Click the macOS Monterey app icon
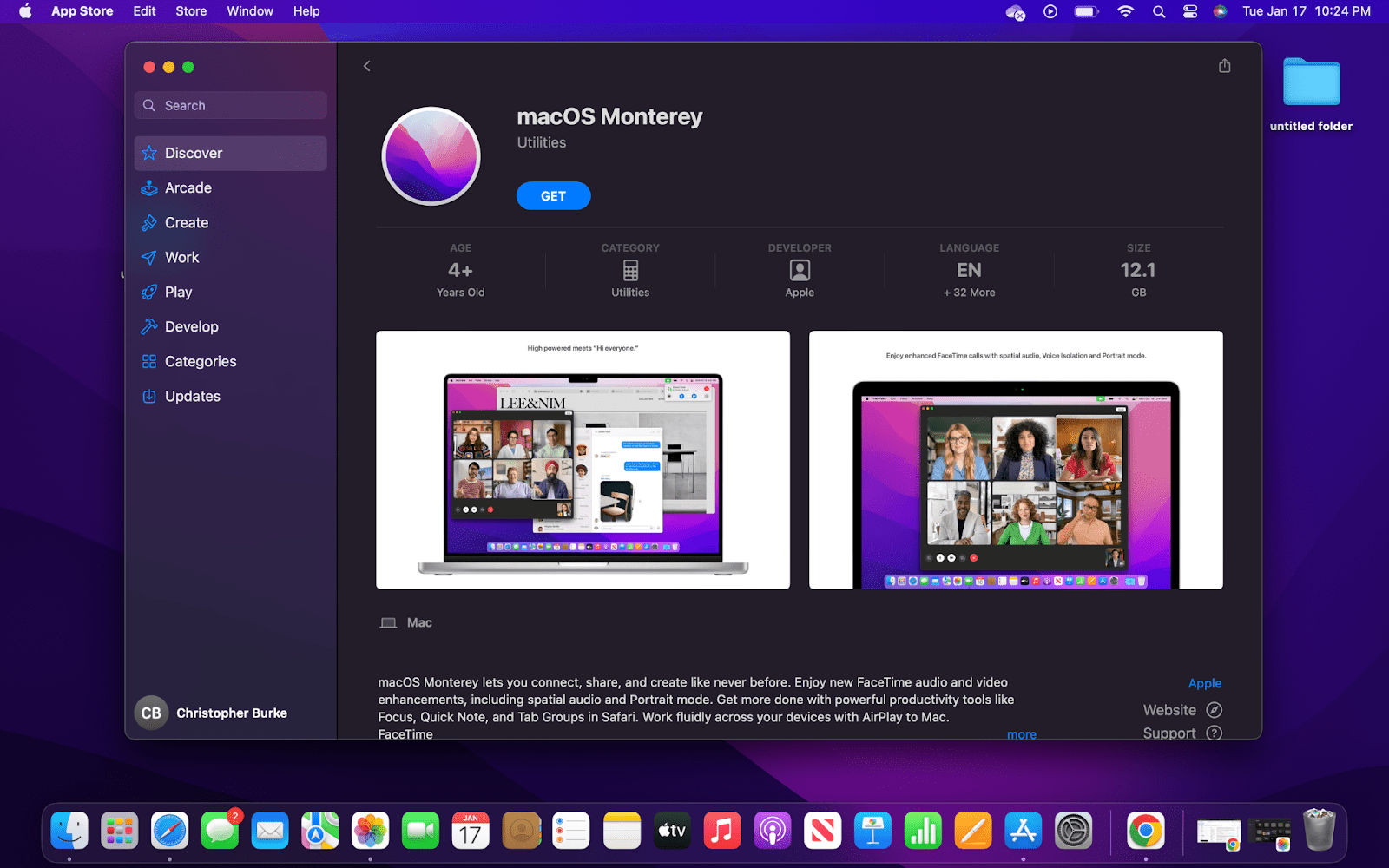The height and width of the screenshot is (868, 1389). point(431,156)
